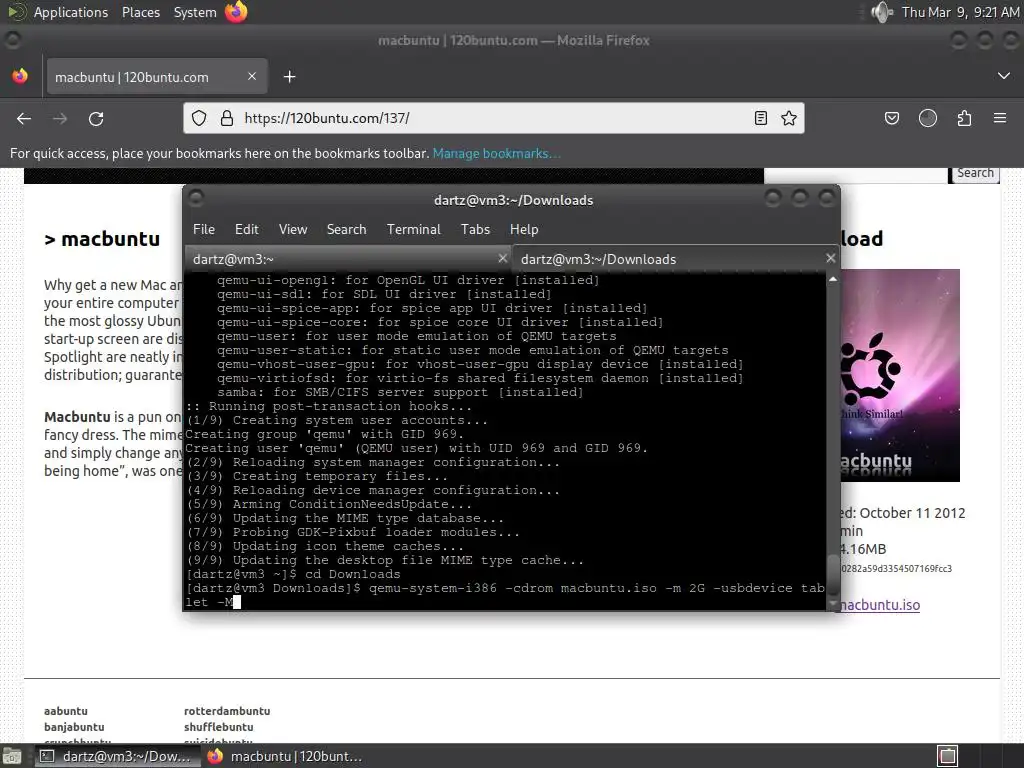This screenshot has width=1024, height=768.
Task: Open a new Firefox tab
Action: coord(289,77)
